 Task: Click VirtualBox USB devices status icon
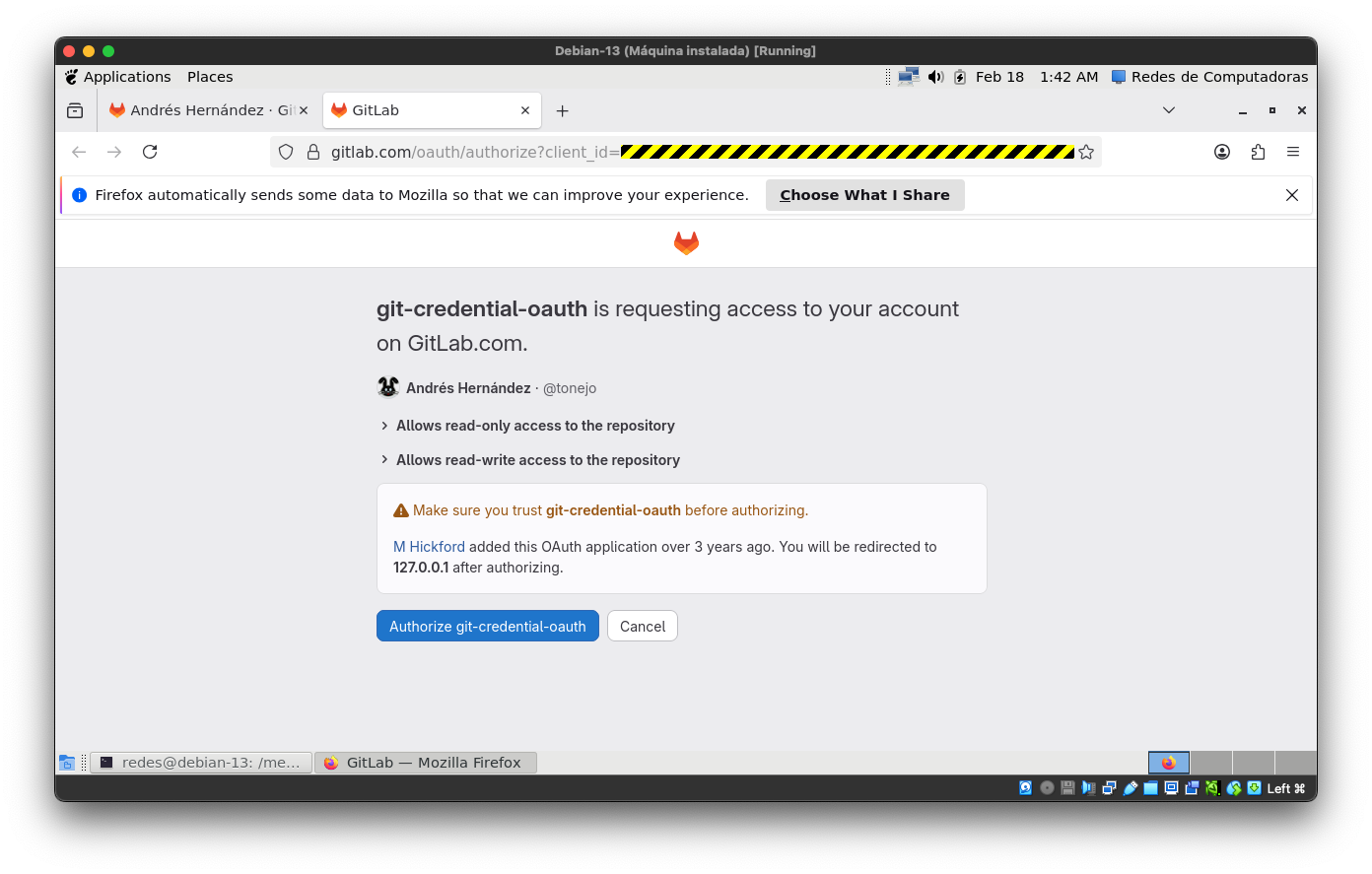[1130, 788]
